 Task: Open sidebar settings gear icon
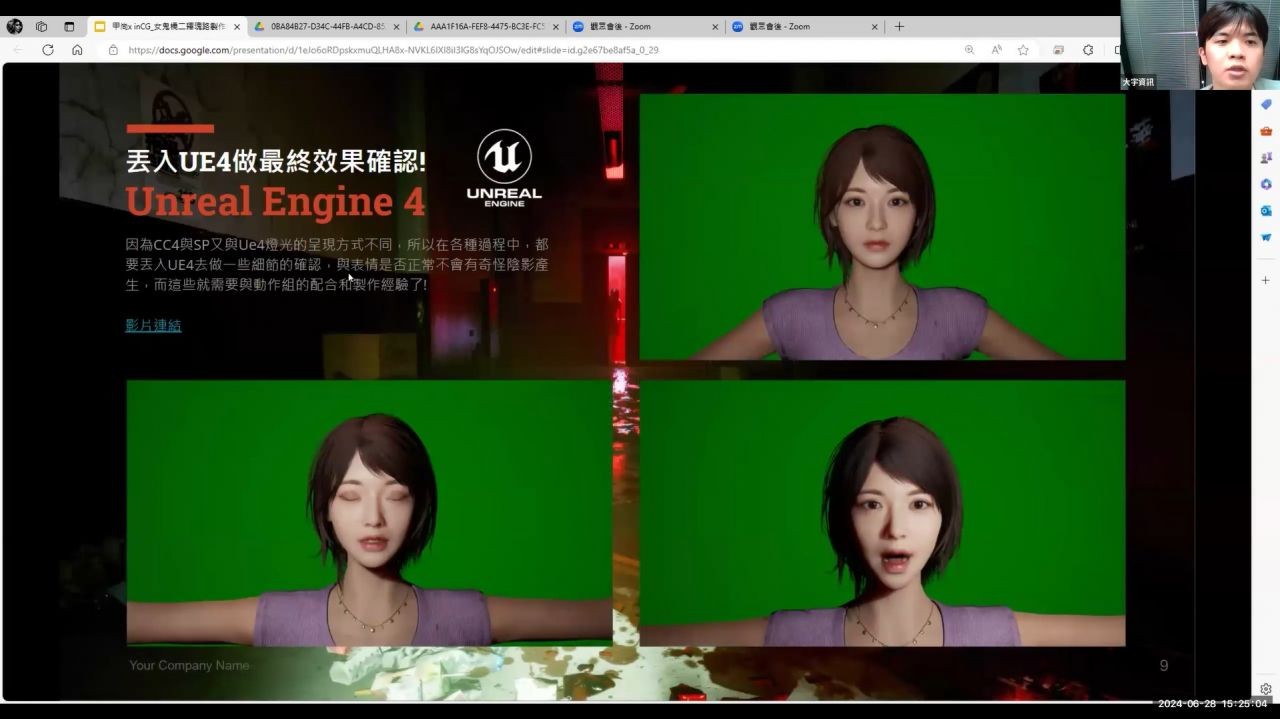(x=1265, y=689)
